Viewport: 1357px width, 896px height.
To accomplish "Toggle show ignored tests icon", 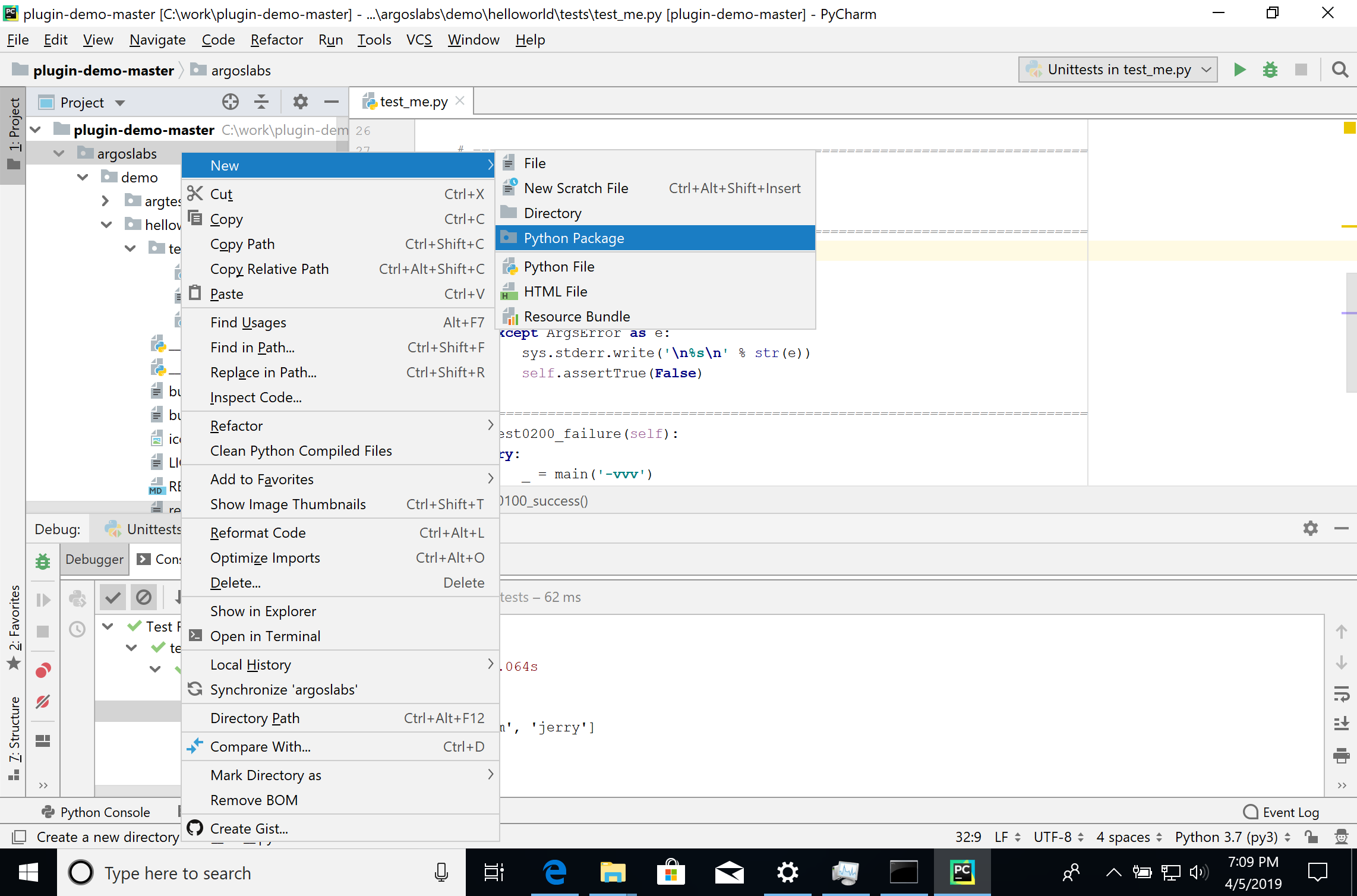I will coord(144,598).
